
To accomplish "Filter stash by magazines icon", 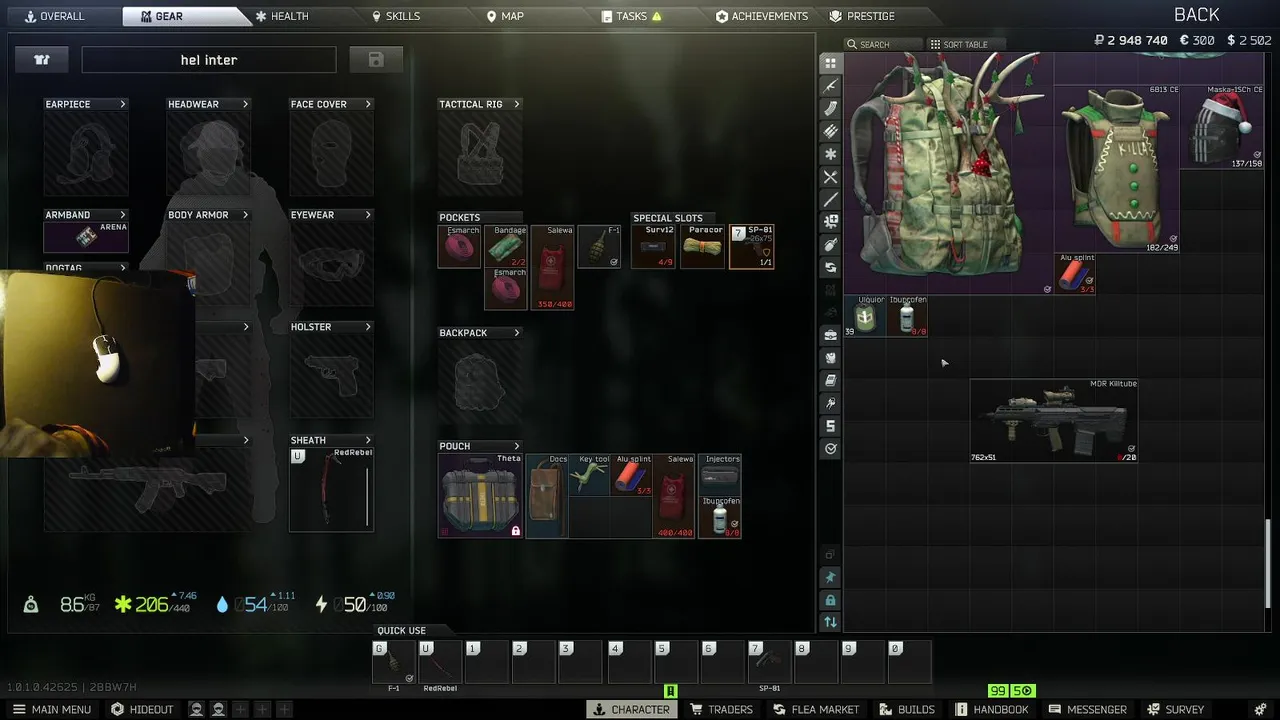I will 830,109.
